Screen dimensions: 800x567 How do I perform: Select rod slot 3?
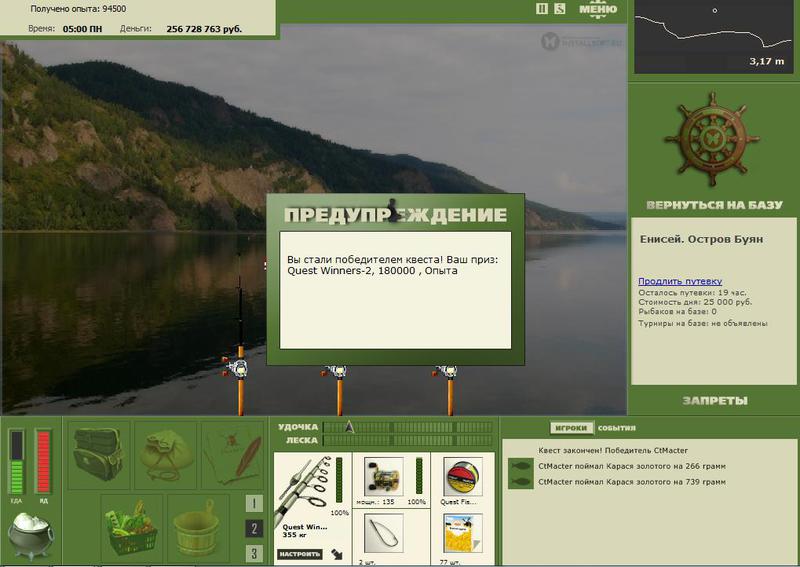pos(254,553)
